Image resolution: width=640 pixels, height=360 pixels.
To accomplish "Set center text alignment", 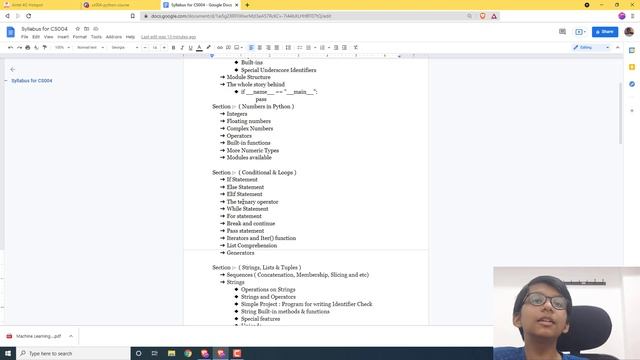I will pyautogui.click(x=260, y=48).
